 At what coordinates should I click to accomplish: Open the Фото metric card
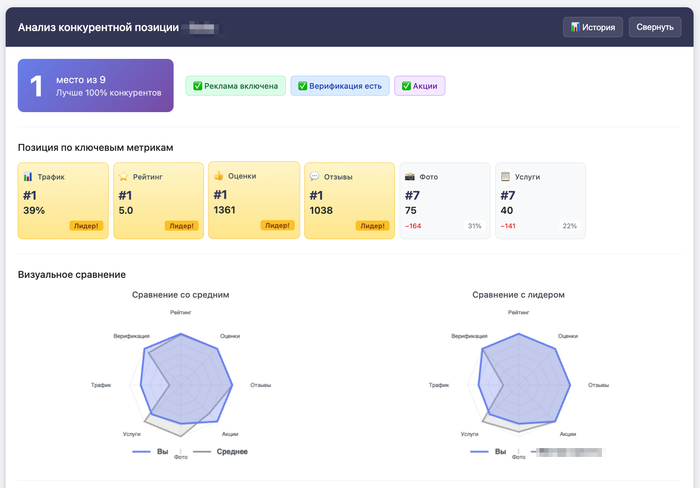pos(445,201)
